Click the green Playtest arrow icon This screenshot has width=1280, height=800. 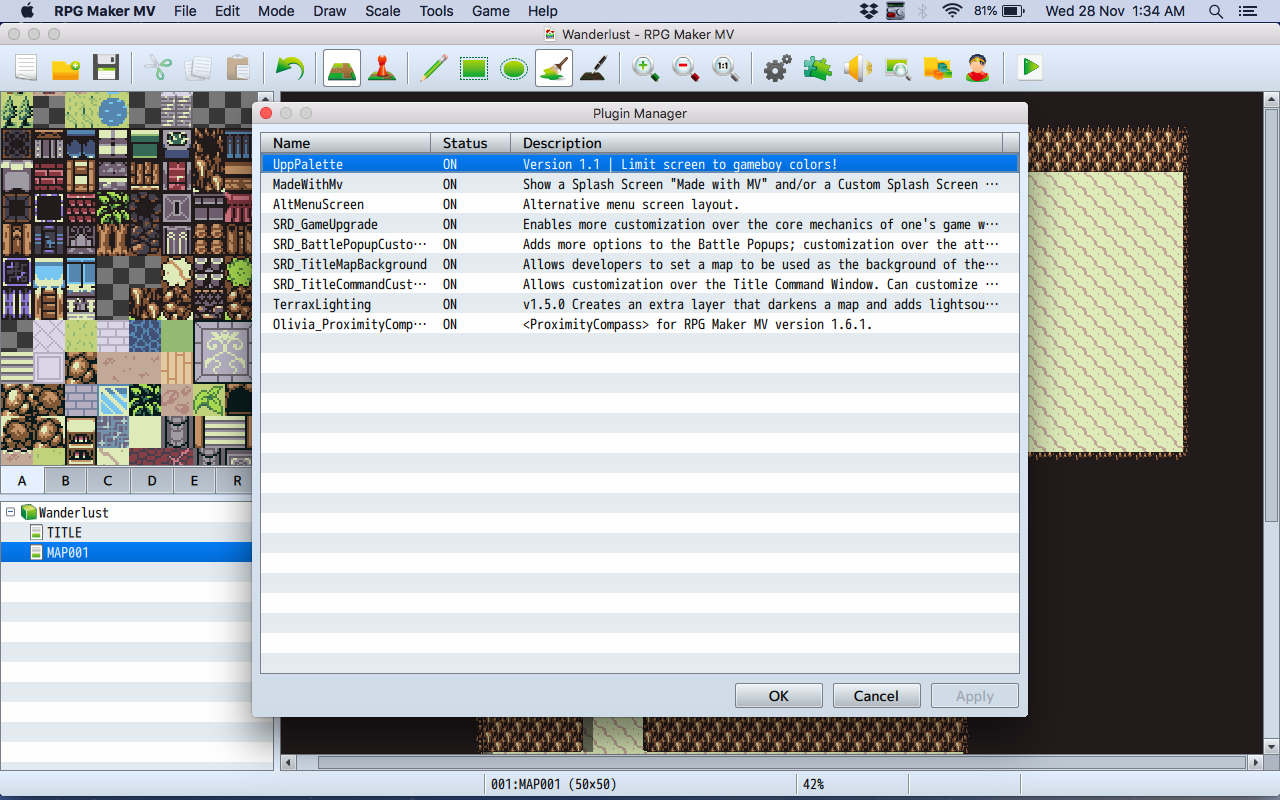[x=1030, y=68]
